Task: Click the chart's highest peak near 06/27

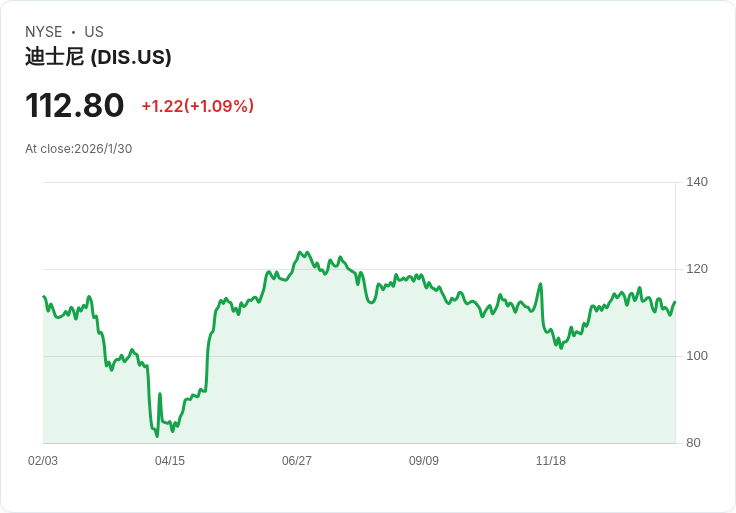Action: pyautogui.click(x=300, y=252)
